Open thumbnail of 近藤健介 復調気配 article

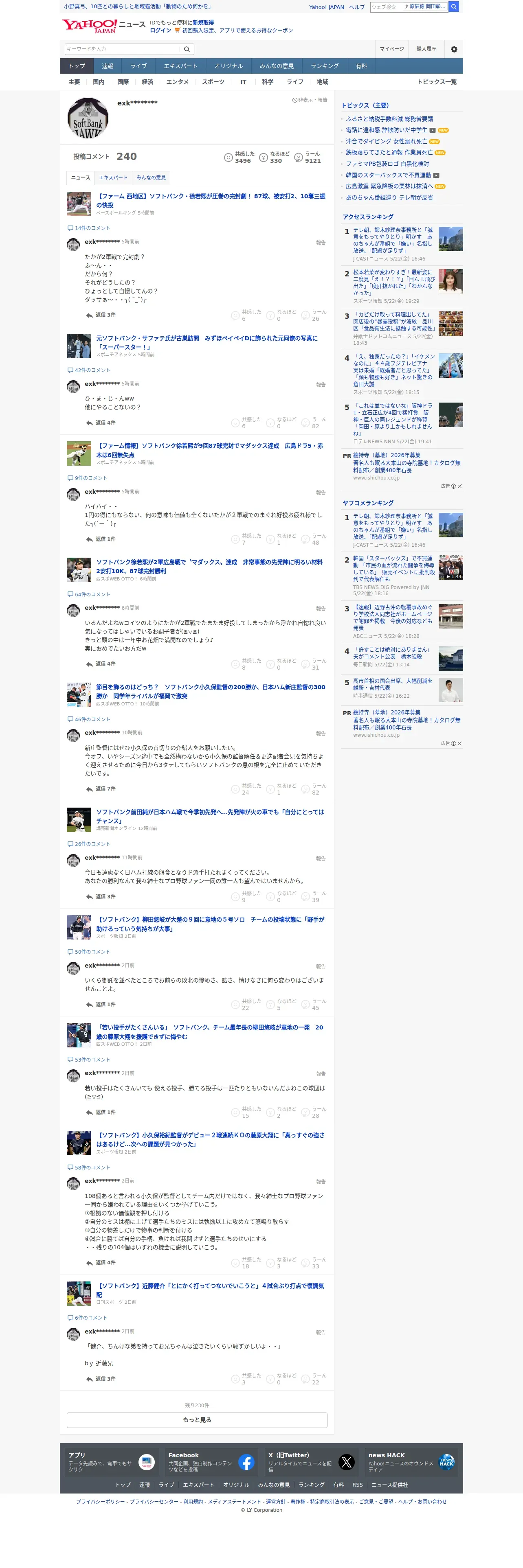tap(79, 1294)
